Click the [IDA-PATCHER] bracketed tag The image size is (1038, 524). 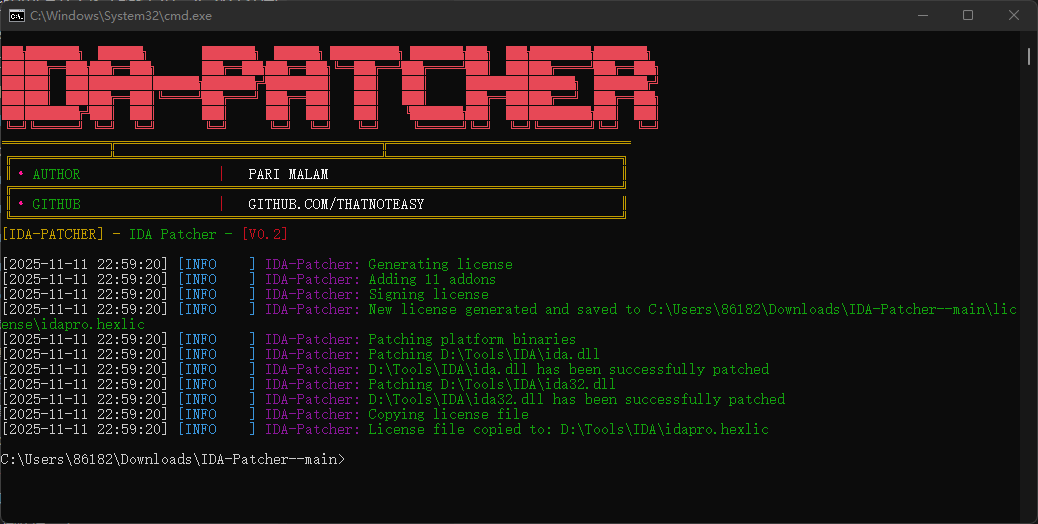tap(52, 234)
